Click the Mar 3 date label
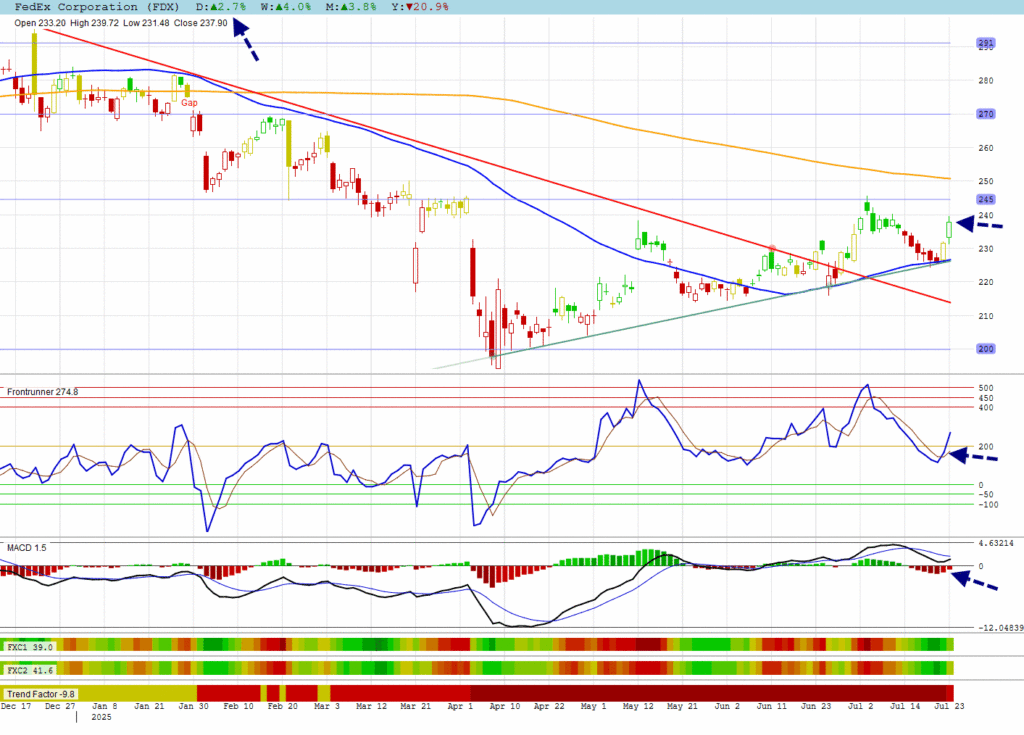The height and width of the screenshot is (735, 1024). (327, 706)
